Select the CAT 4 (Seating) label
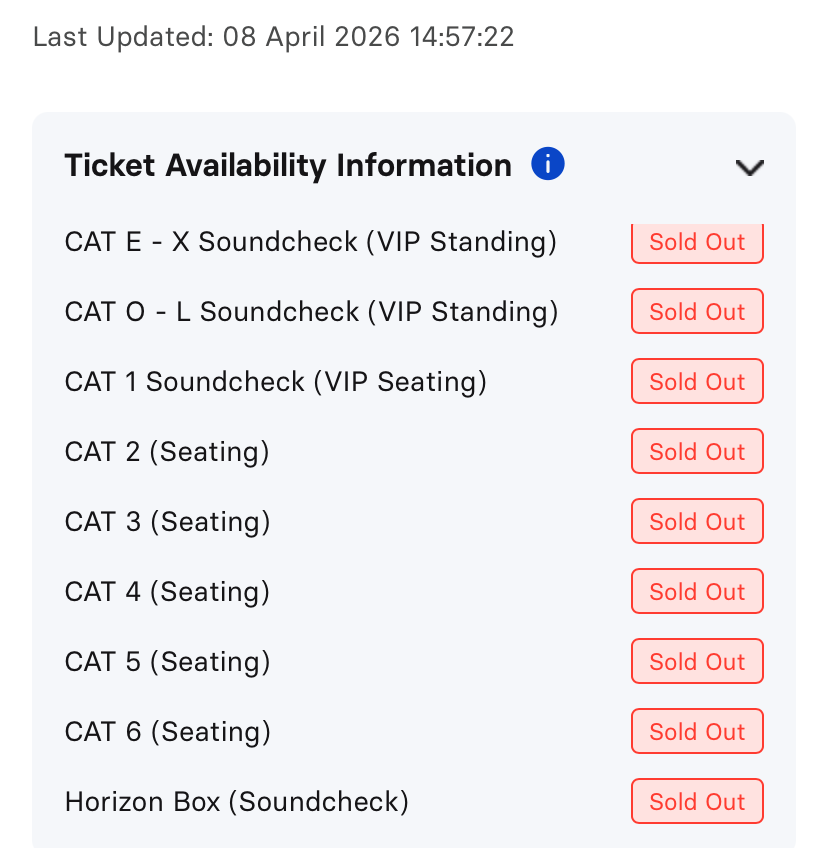Screen dimensions: 828x848 pos(167,592)
